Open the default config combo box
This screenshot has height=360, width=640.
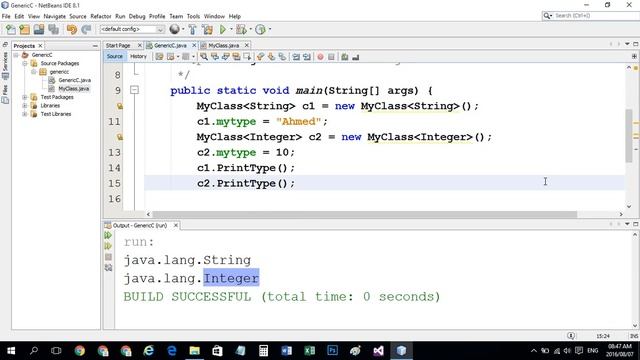132,29
